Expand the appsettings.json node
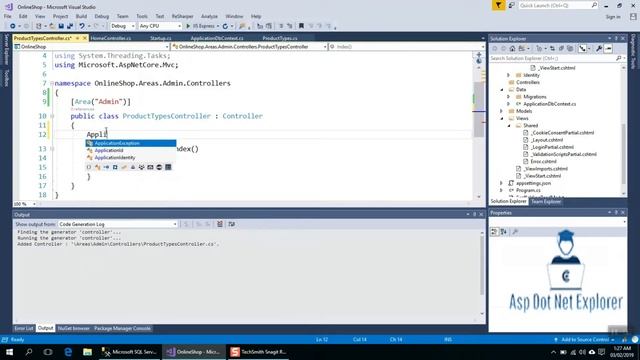This screenshot has height=360, width=640. [x=502, y=183]
